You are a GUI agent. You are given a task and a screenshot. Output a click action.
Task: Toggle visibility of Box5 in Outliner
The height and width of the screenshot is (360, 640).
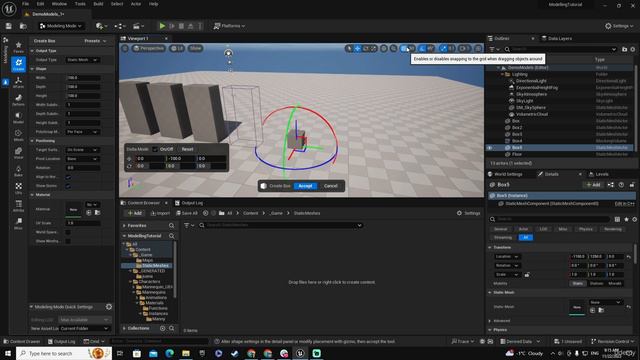tap(490, 148)
